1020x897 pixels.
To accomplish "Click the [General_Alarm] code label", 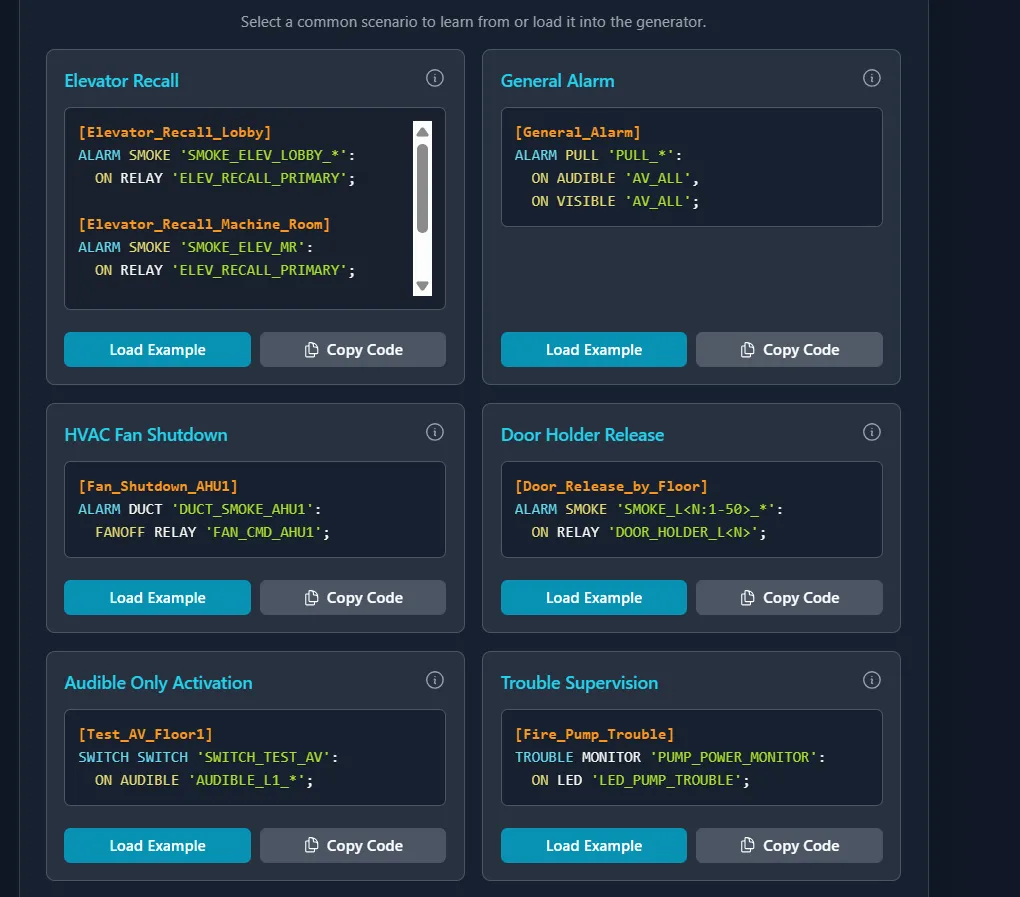I will (x=578, y=132).
